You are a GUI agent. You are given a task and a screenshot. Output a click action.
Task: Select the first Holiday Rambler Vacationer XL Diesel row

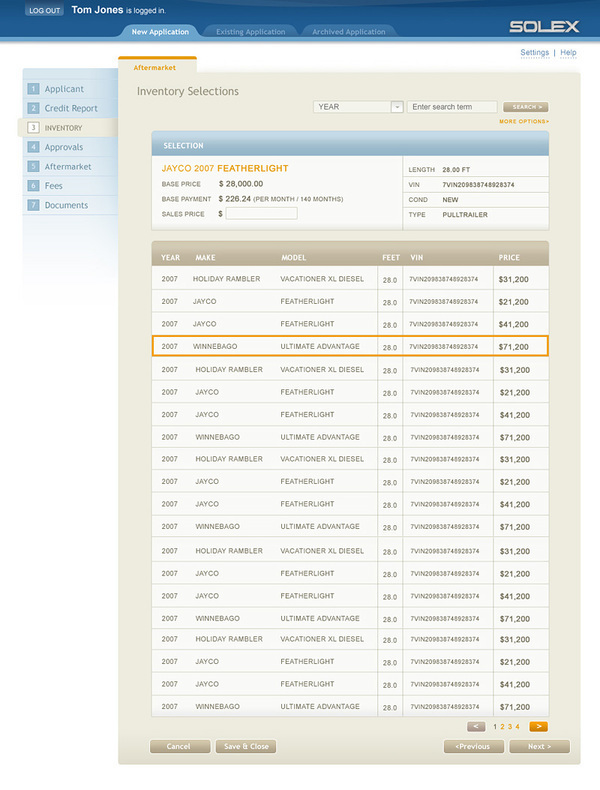[350, 279]
